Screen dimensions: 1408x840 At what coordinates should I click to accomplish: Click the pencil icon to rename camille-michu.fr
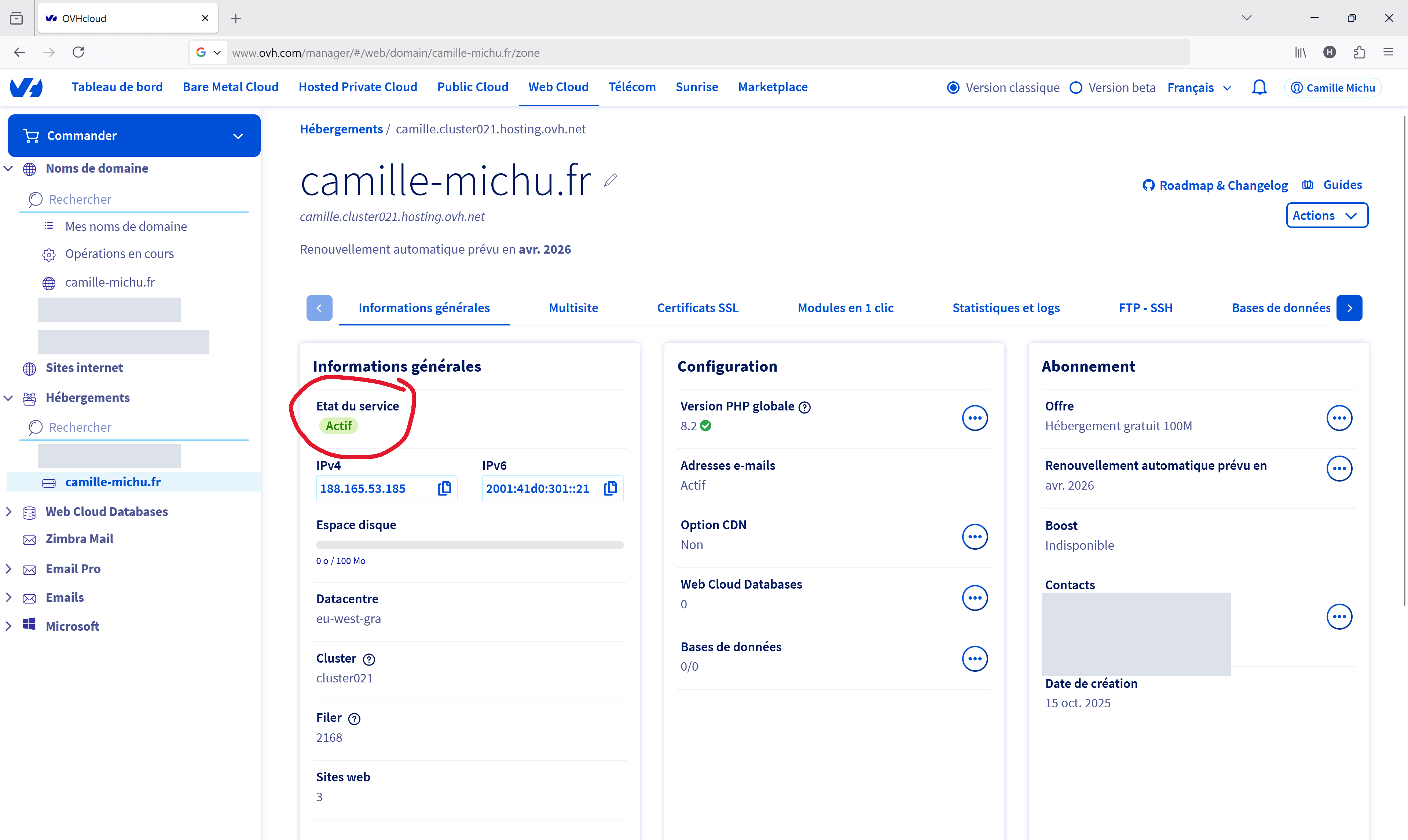click(x=610, y=181)
